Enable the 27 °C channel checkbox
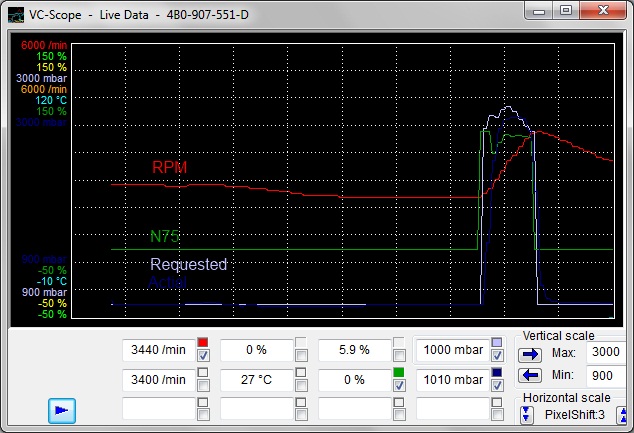Screen dimensions: 634x433 (x=301, y=385)
